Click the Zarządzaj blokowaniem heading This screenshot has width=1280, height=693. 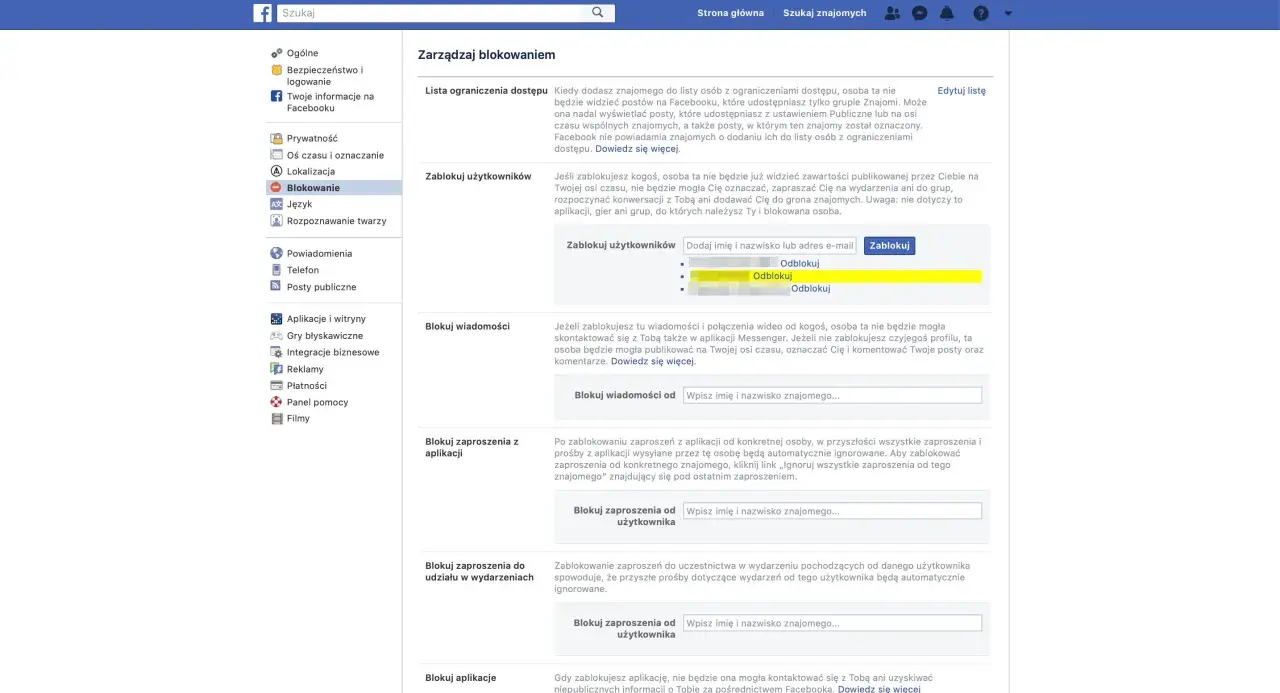[x=486, y=55]
